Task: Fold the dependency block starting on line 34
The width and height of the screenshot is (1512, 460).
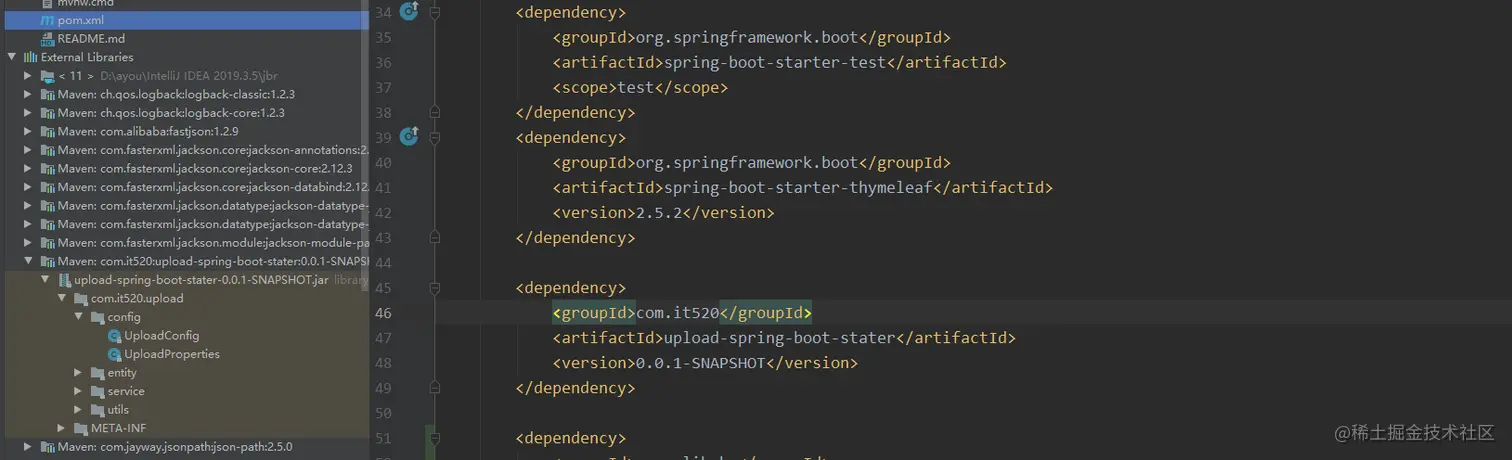Action: click(x=434, y=13)
